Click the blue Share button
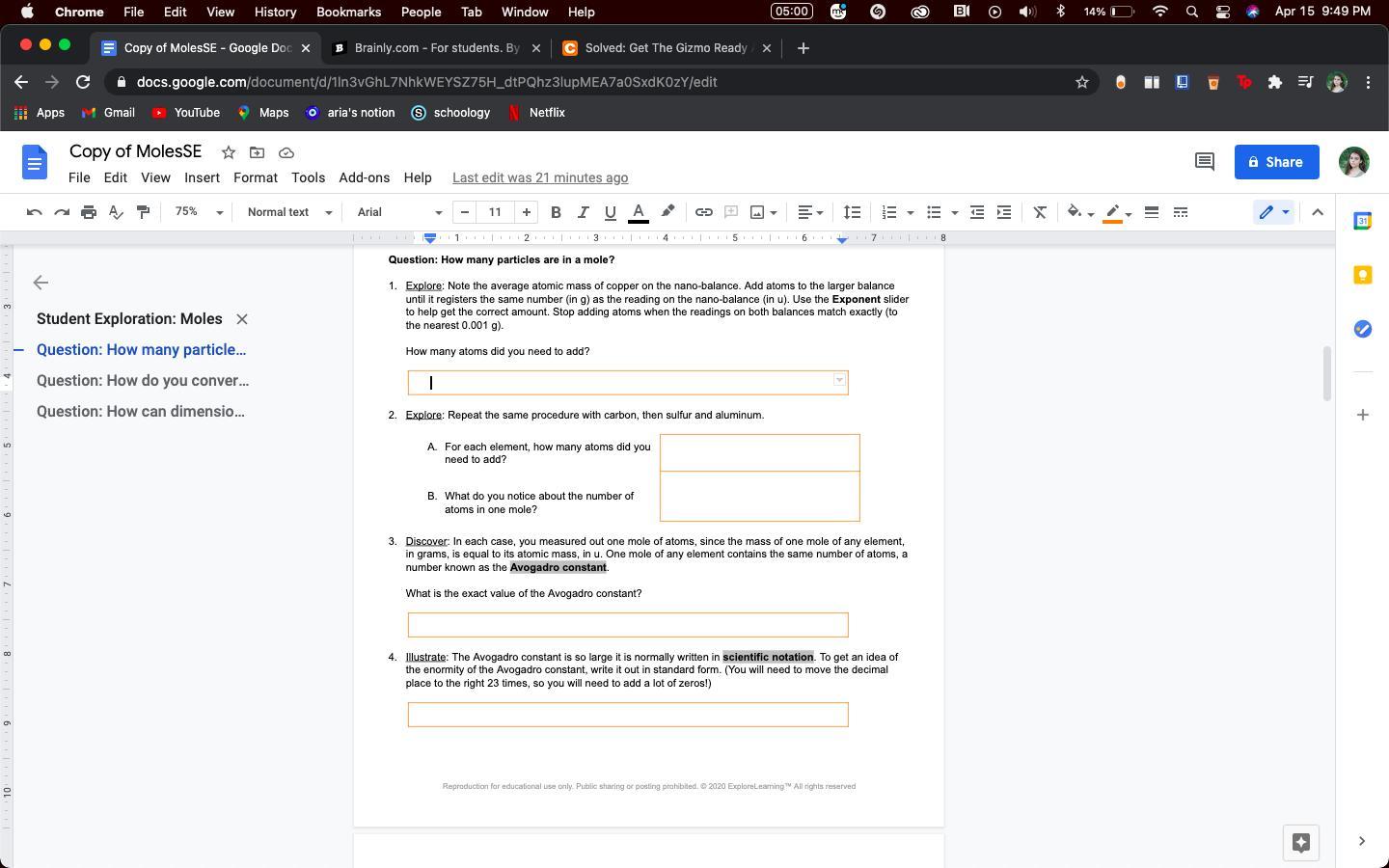 click(x=1276, y=162)
